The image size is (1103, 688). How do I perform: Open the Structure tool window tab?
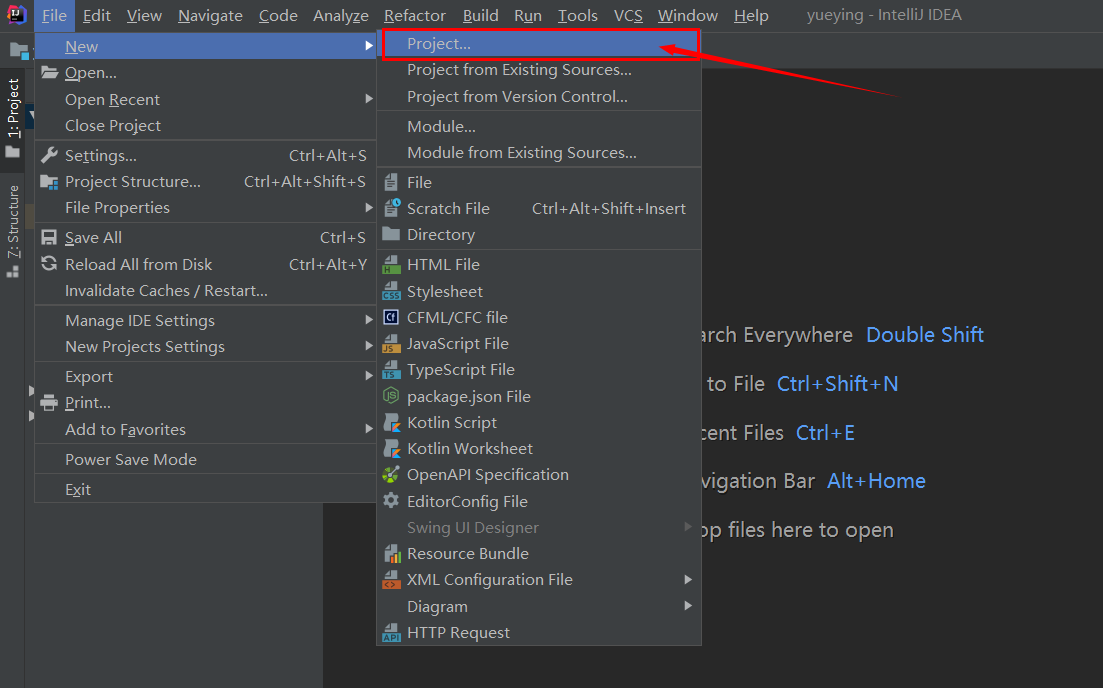coord(13,231)
